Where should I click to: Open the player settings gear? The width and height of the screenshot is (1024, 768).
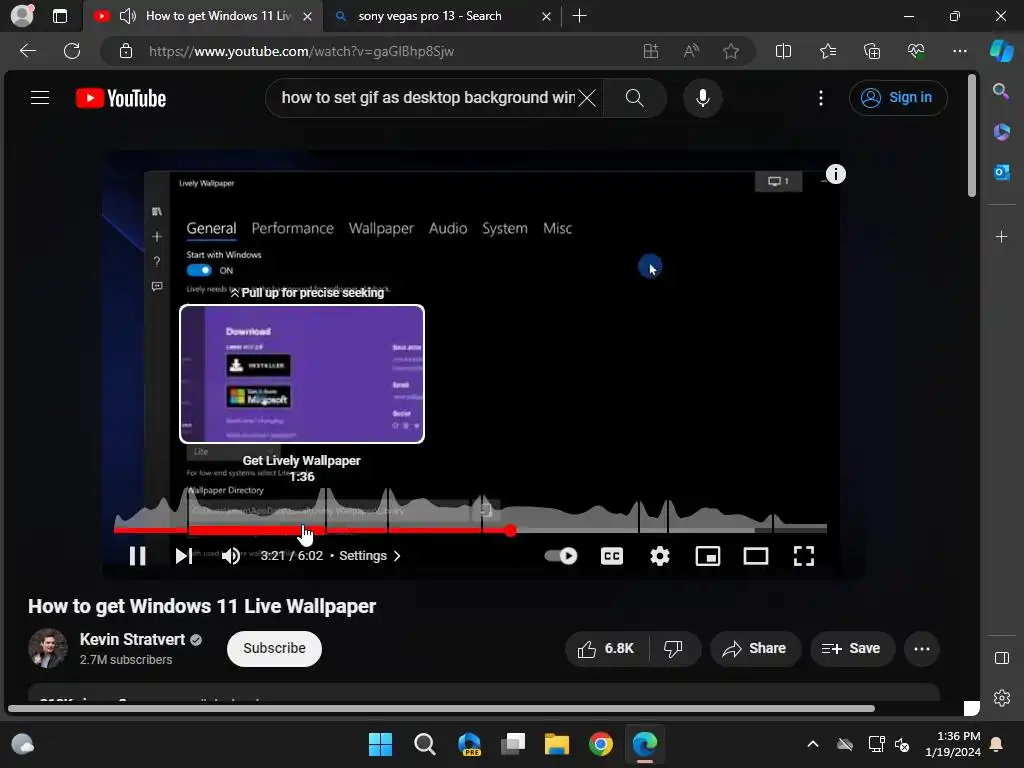[660, 556]
